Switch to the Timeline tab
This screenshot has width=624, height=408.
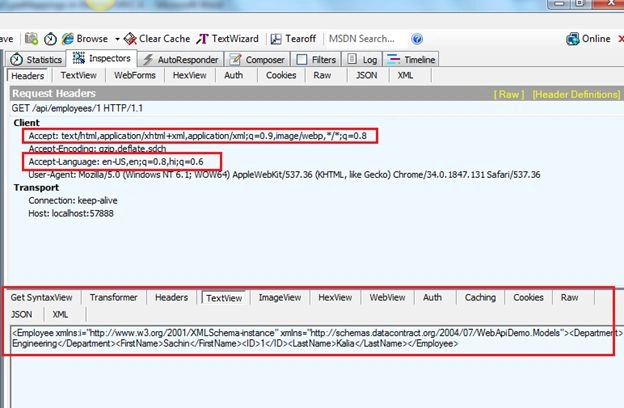point(411,59)
